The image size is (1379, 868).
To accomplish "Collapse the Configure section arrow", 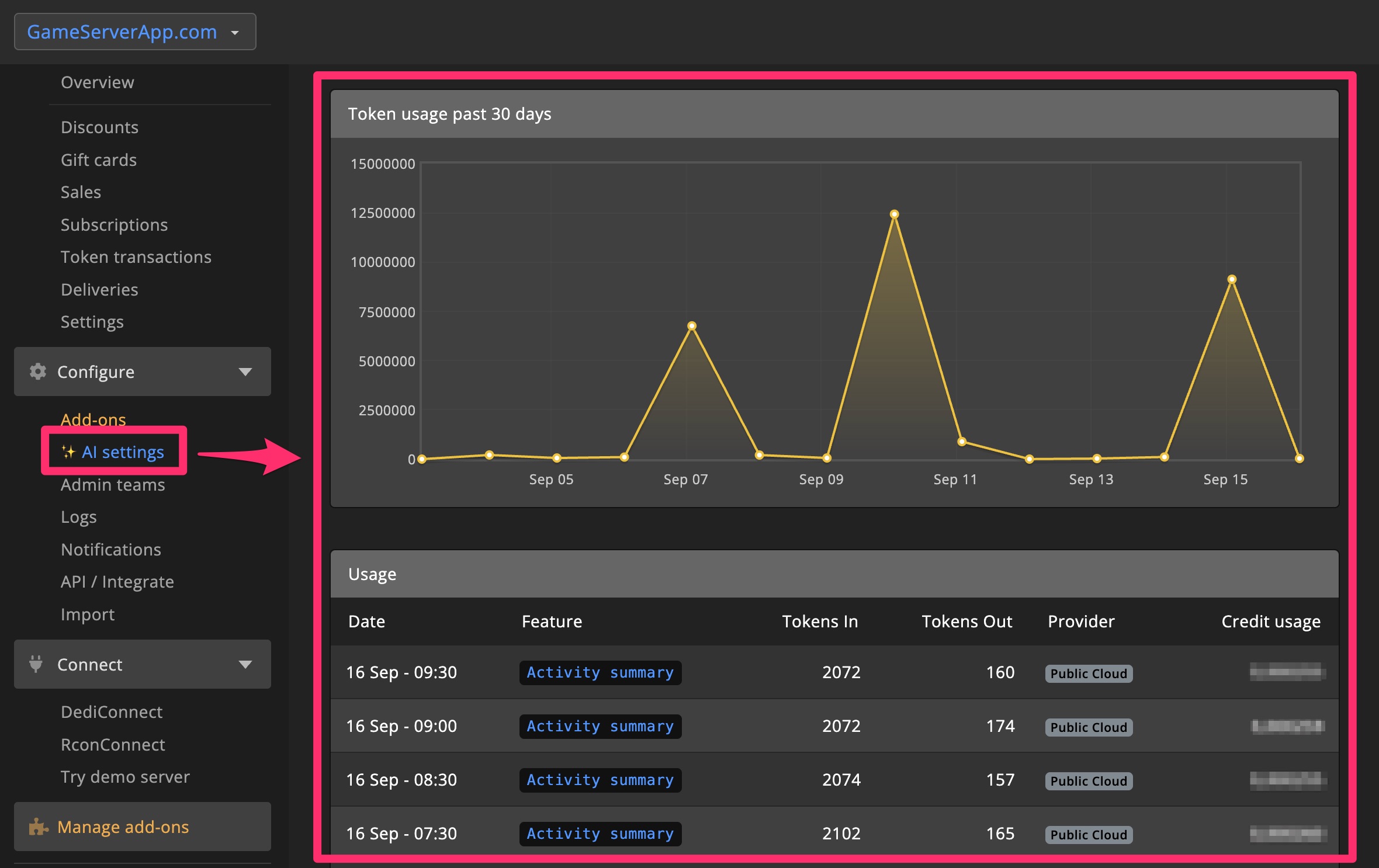I will [x=245, y=371].
